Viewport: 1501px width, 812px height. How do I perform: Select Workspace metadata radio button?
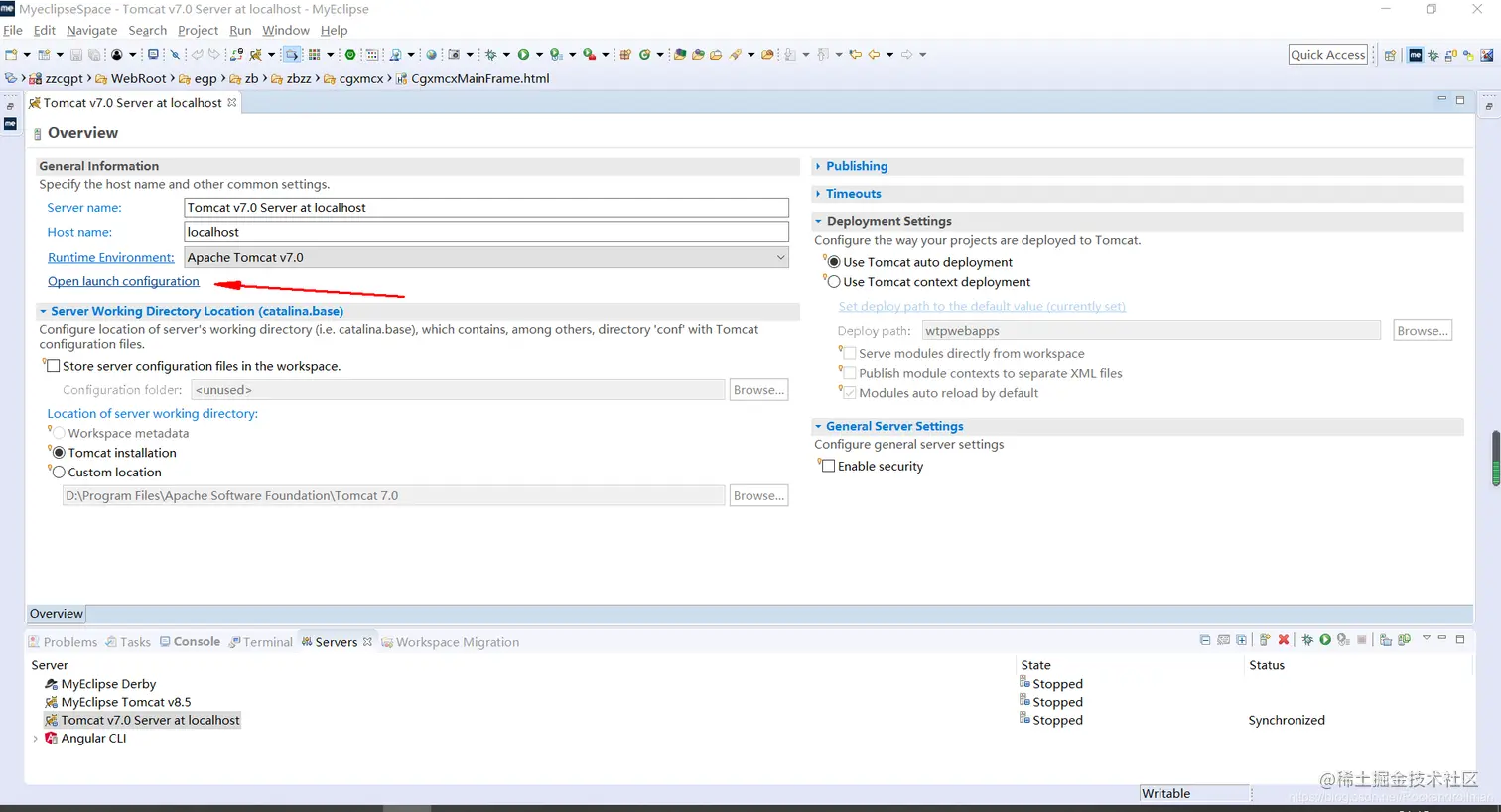(59, 433)
